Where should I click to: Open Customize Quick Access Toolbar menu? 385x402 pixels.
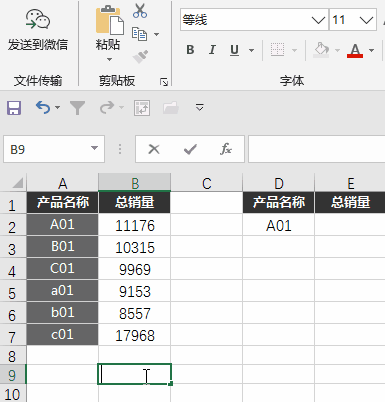coord(200,107)
